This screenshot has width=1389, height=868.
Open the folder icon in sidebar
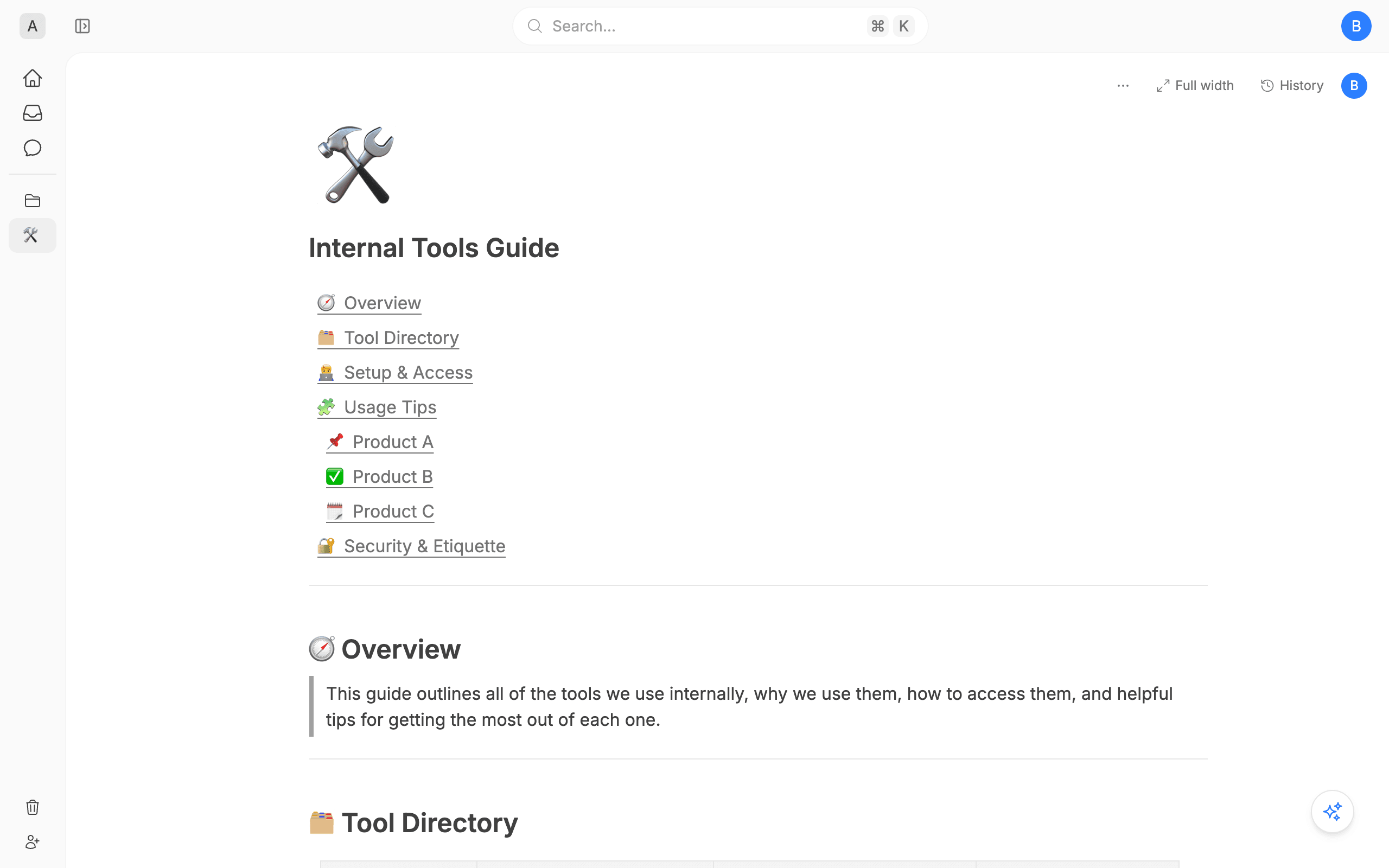pos(33,201)
